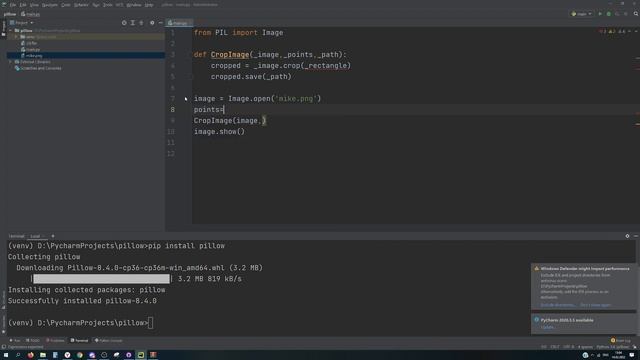Image resolution: width=640 pixels, height=360 pixels.
Task: Open Firefox from the taskbar
Action: [x=31, y=355]
